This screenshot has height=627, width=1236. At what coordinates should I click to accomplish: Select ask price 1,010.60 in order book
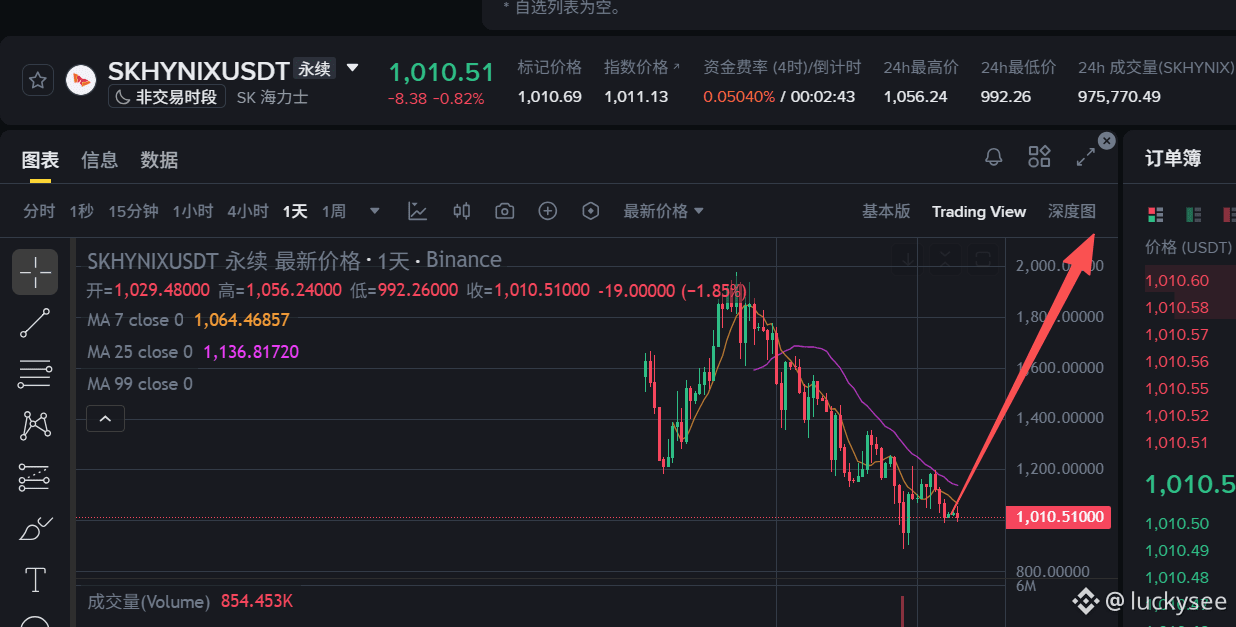coord(1177,281)
